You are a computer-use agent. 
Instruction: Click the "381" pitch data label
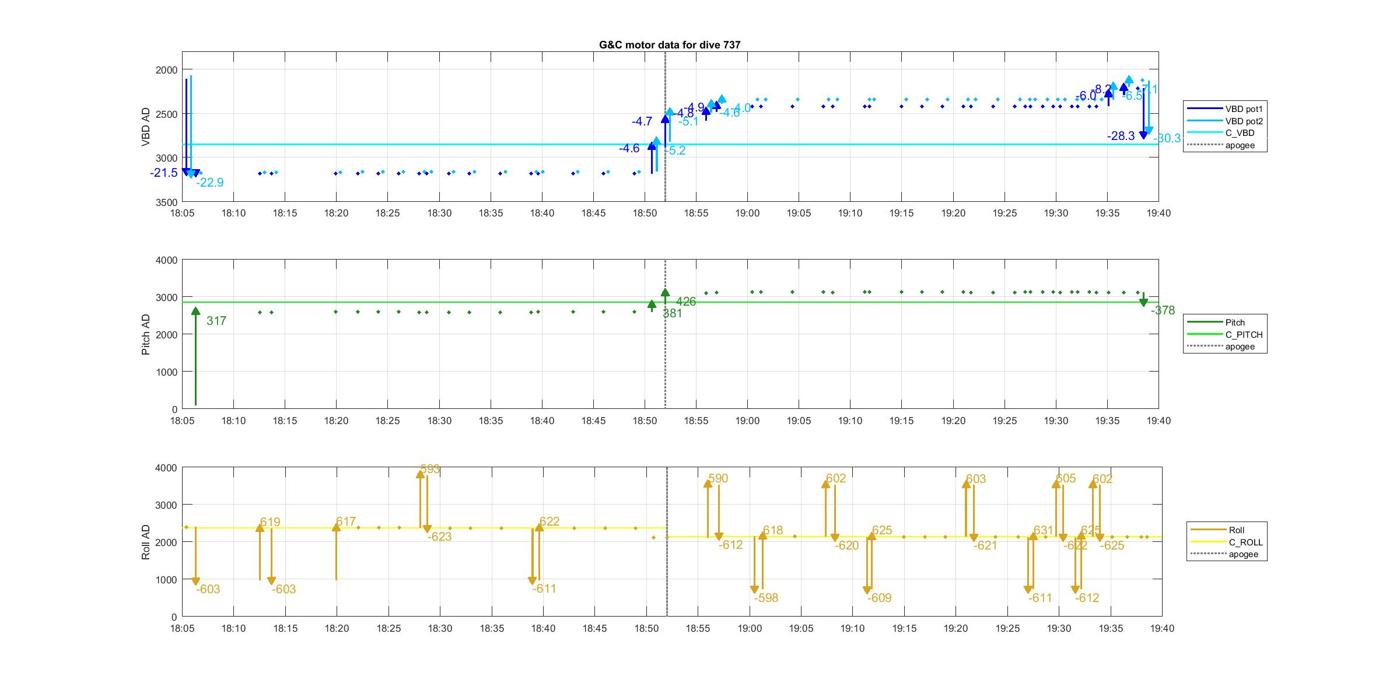point(672,313)
